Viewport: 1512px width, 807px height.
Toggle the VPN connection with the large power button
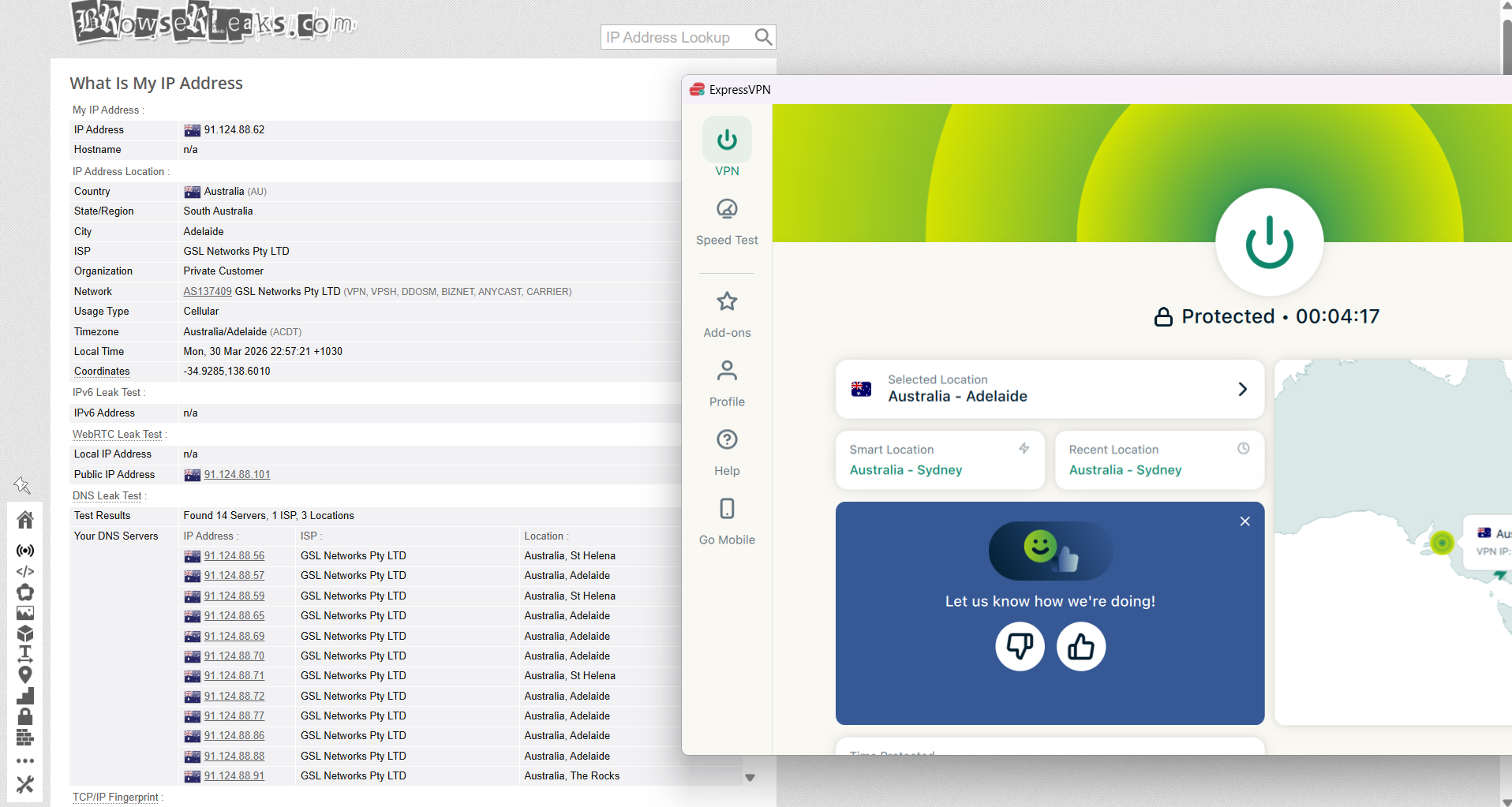1268,242
